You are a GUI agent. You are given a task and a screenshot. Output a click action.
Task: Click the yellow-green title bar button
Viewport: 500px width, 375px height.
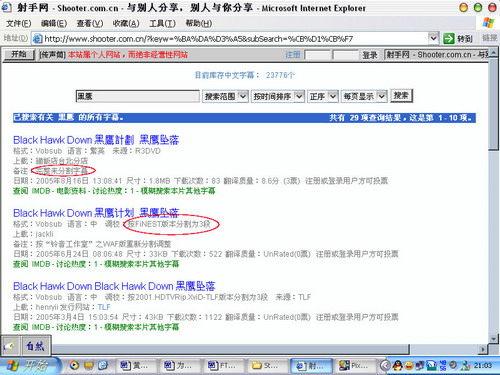click(463, 7)
